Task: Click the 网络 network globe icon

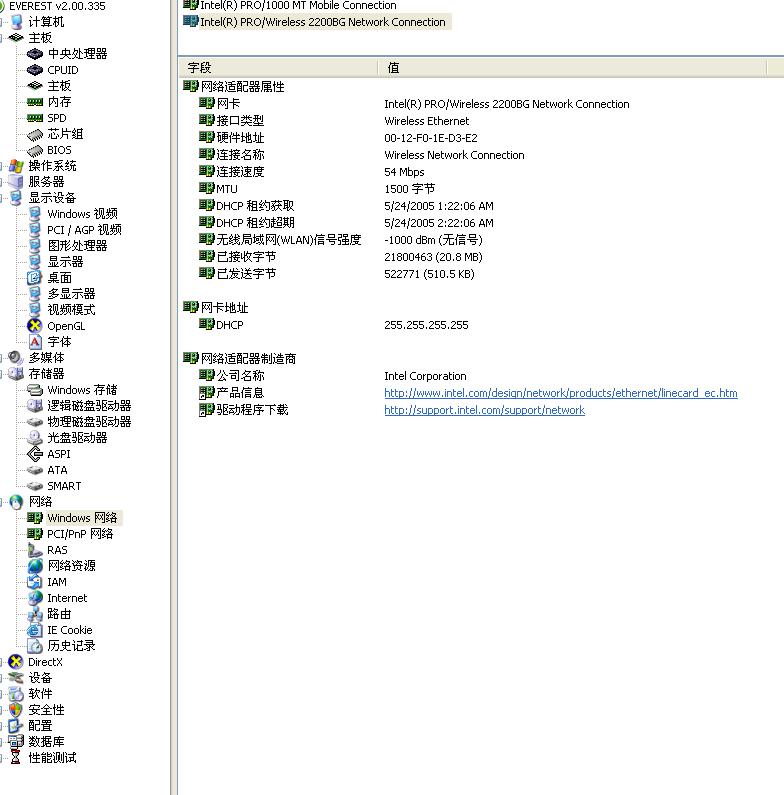Action: pos(16,502)
